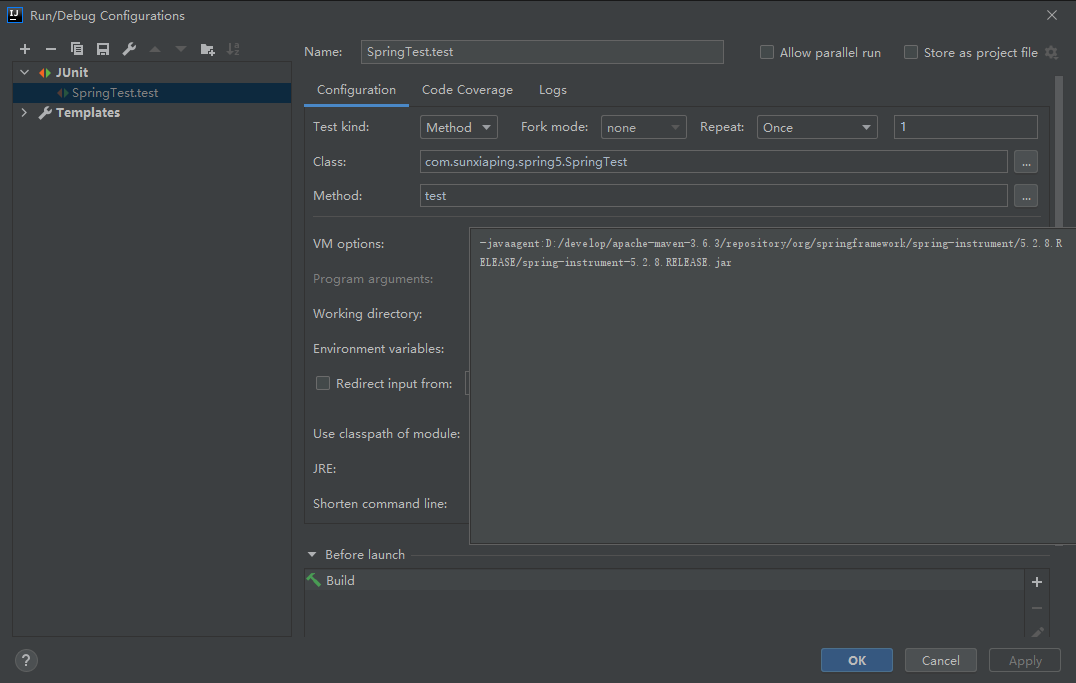Open the Test kind dropdown
1076x683 pixels.
point(458,127)
